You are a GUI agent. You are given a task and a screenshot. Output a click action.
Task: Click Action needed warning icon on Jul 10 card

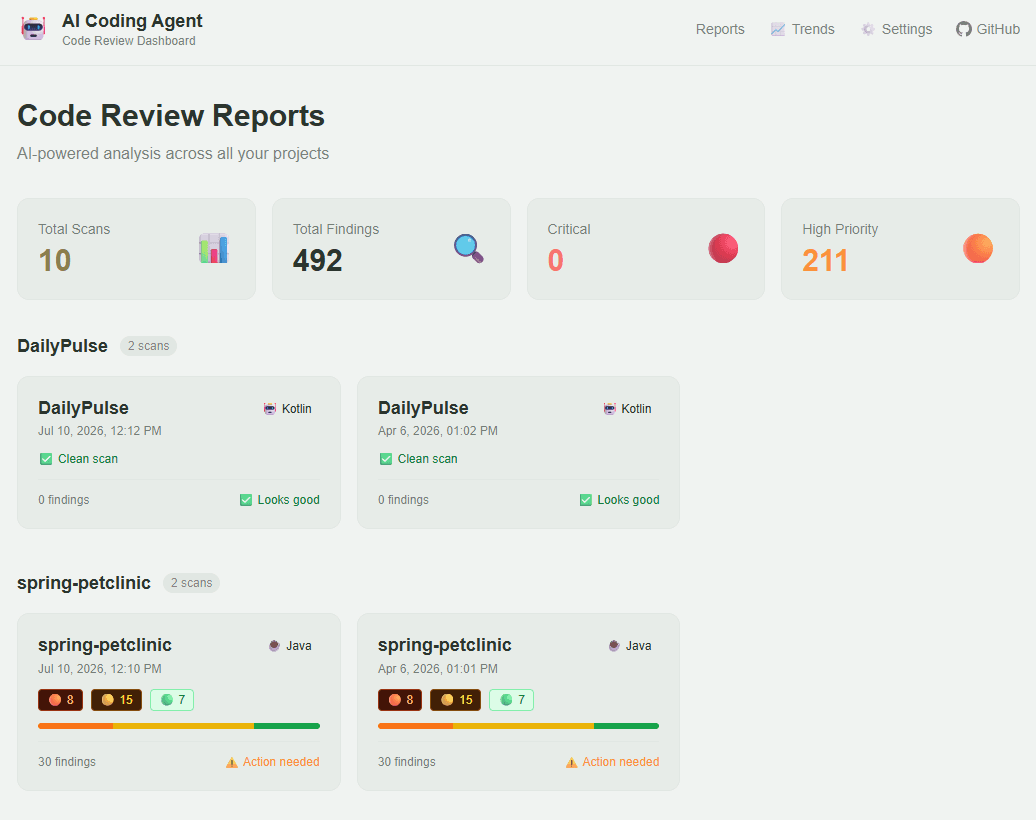pos(232,763)
